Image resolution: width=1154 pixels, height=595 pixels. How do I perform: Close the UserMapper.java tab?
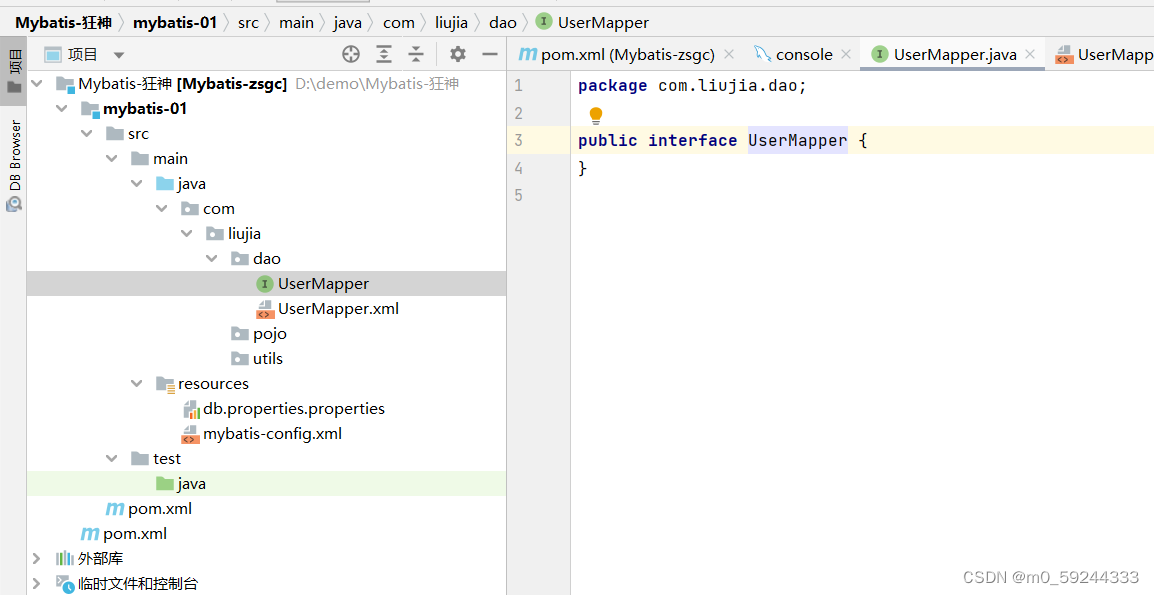[x=1030, y=54]
